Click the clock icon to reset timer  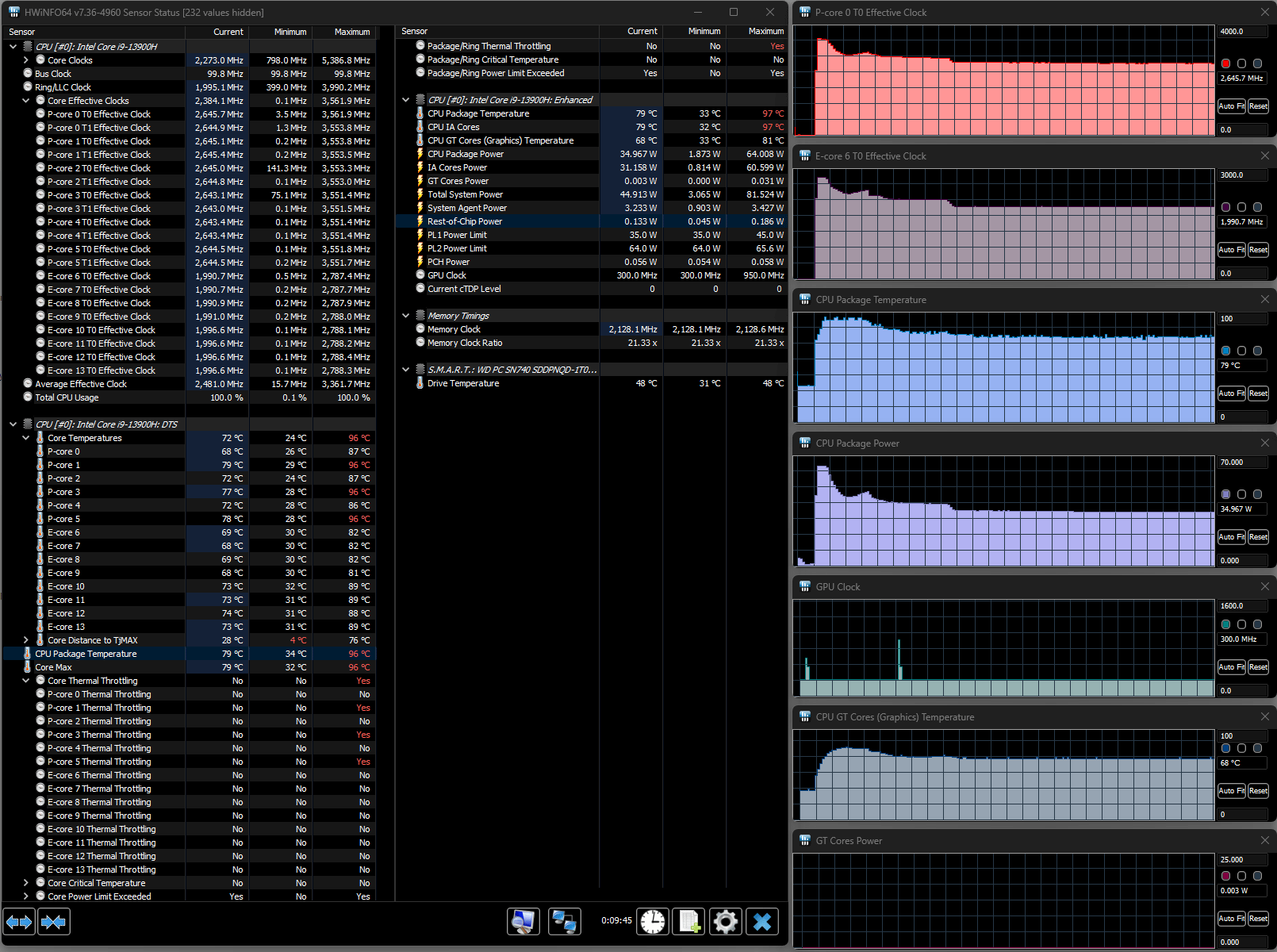pyautogui.click(x=653, y=922)
